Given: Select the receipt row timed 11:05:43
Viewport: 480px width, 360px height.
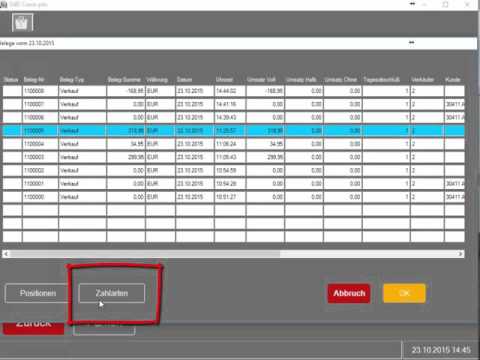Looking at the screenshot, I should [233, 157].
